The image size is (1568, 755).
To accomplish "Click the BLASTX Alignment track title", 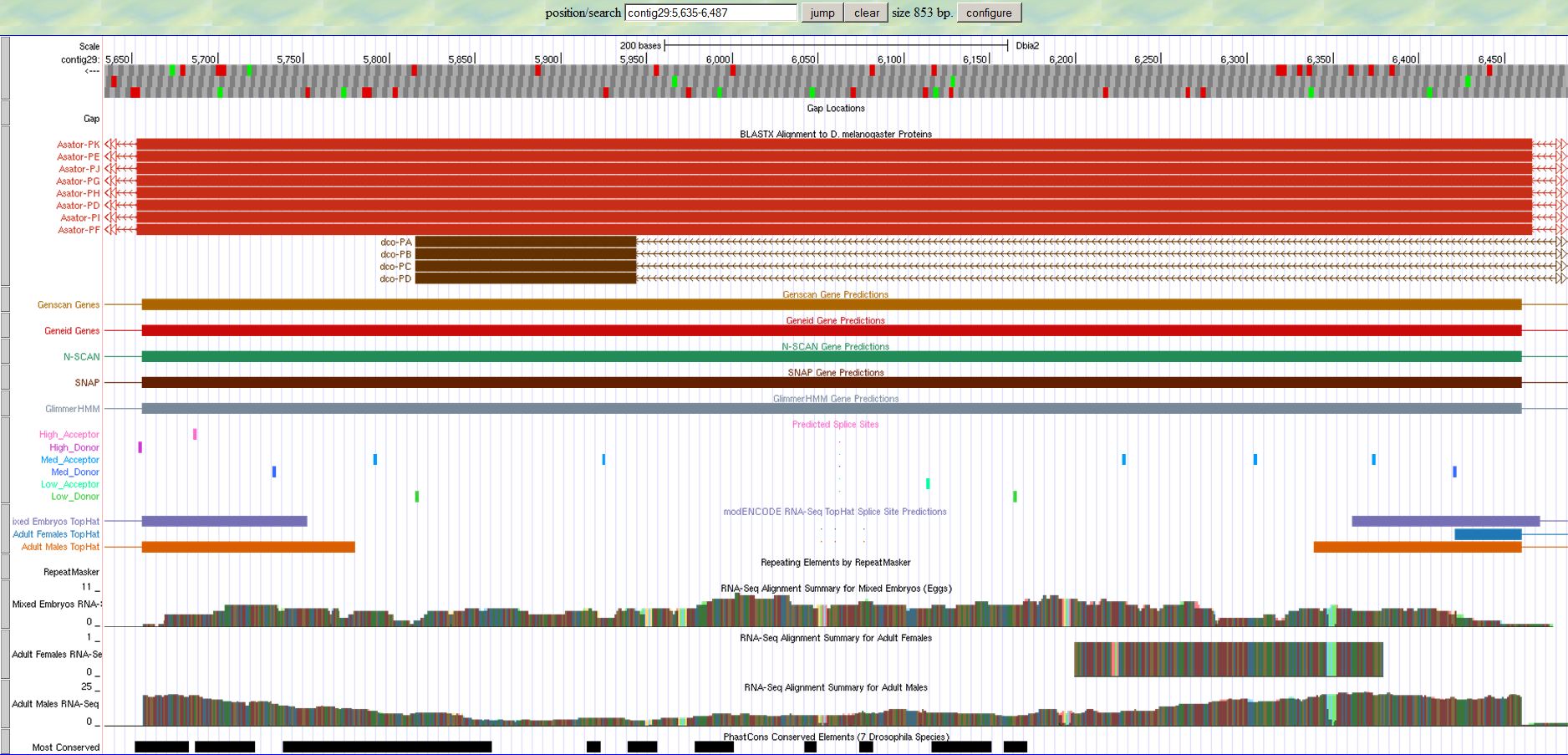I will click(836, 134).
